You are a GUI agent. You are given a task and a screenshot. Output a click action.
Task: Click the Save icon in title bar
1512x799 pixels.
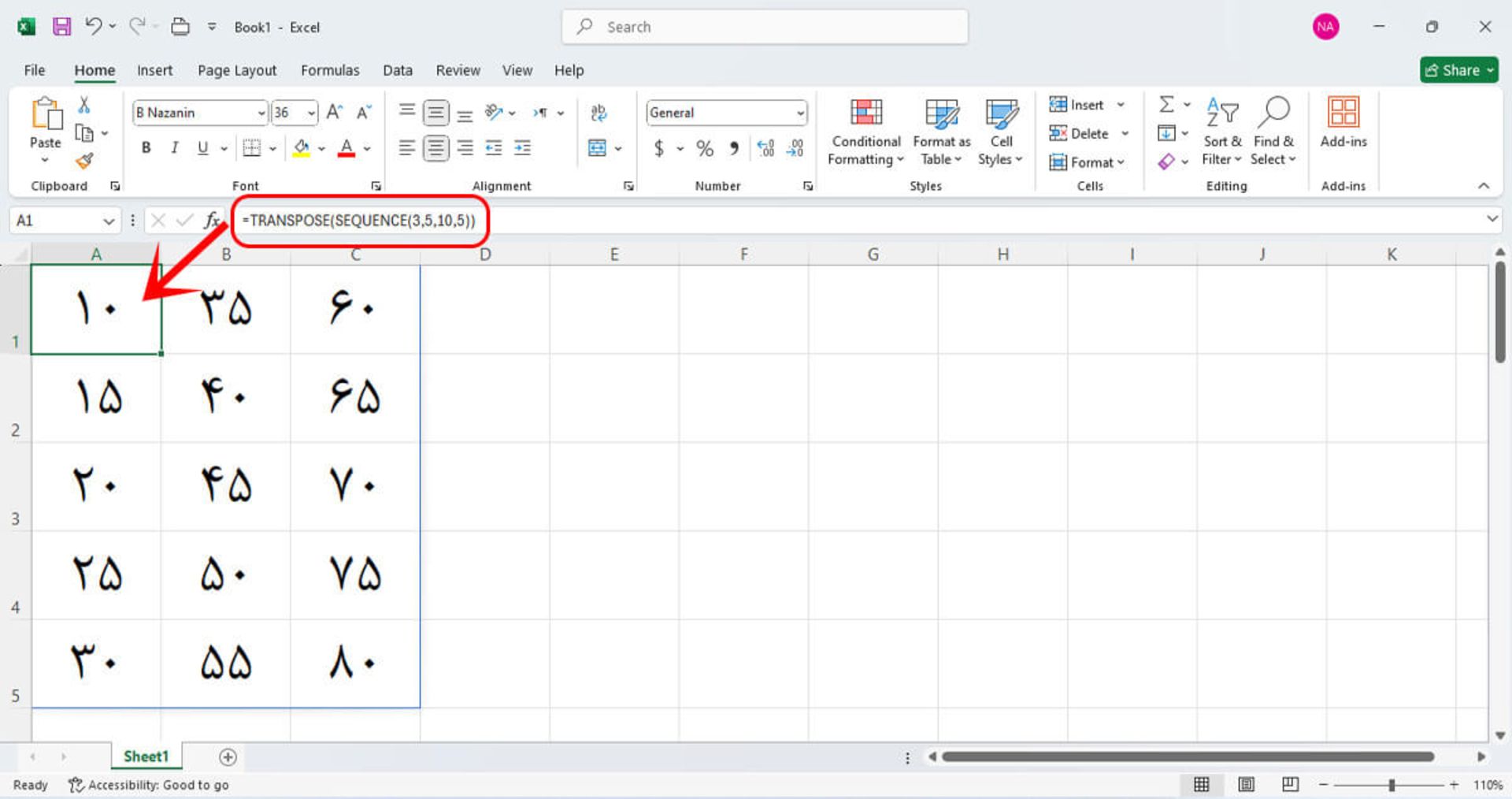(x=61, y=27)
